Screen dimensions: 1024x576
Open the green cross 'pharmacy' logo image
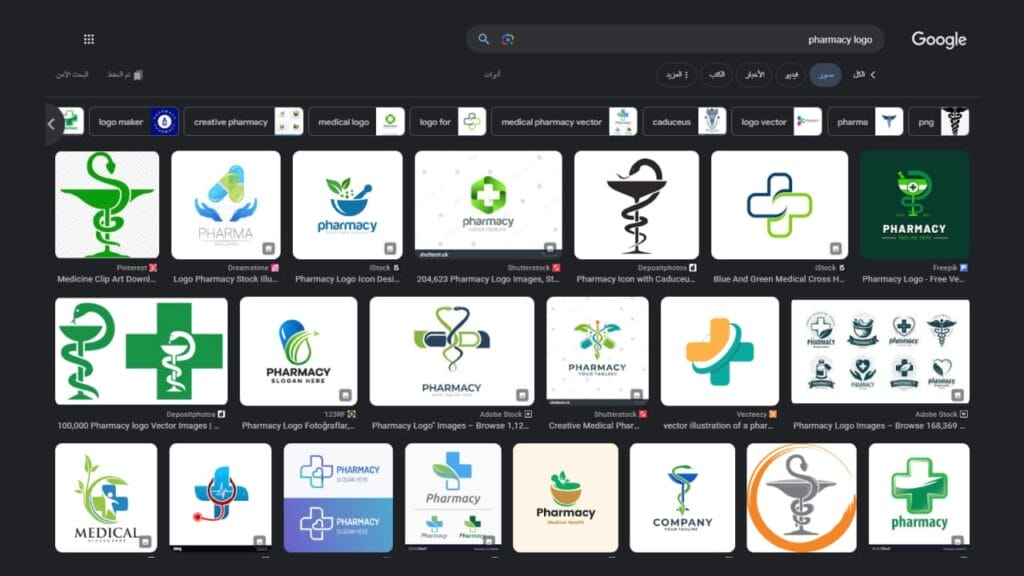point(919,498)
